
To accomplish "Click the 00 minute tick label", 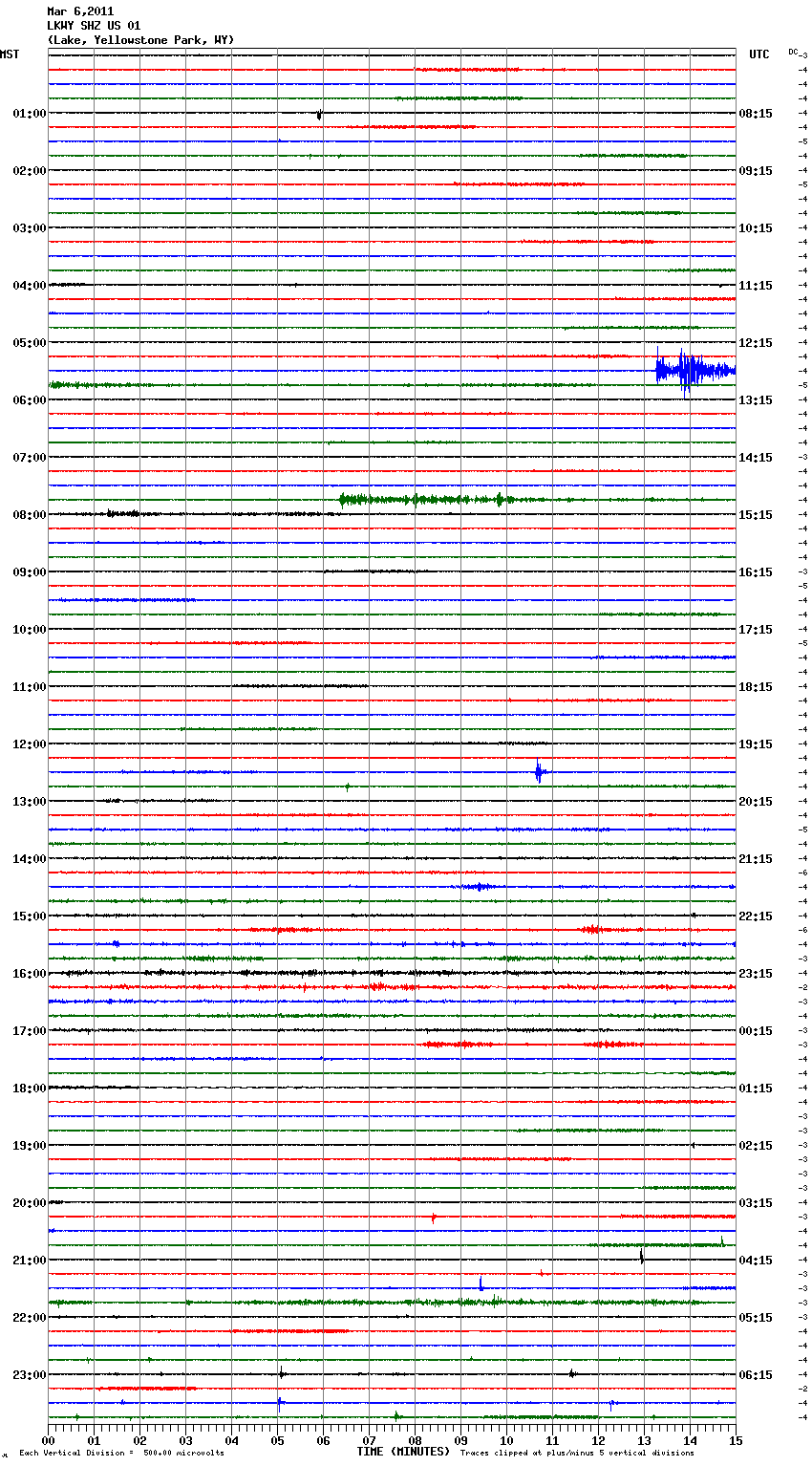I will (48, 1440).
